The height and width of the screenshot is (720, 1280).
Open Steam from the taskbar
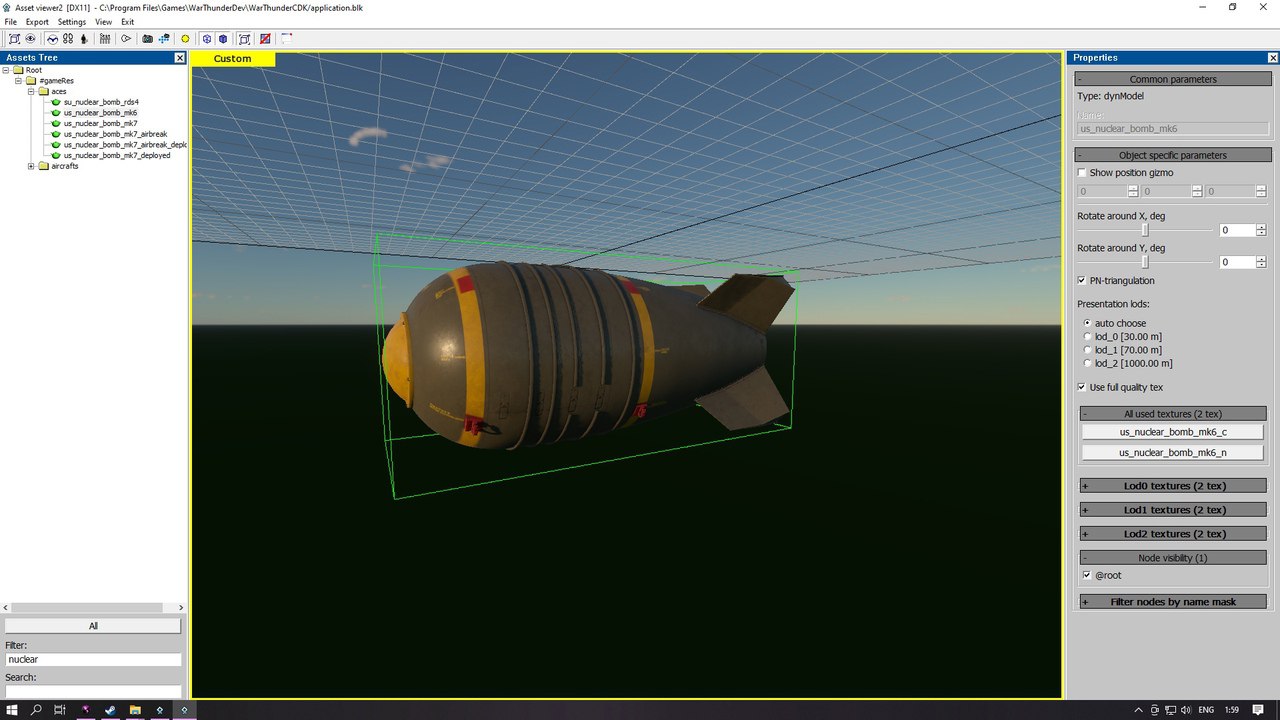pos(110,710)
